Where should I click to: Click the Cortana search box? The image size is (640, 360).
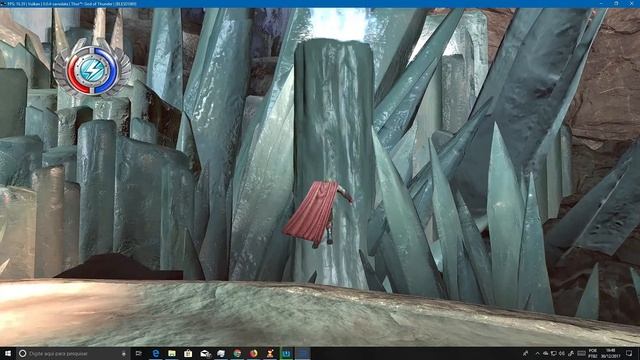[x=73, y=353]
